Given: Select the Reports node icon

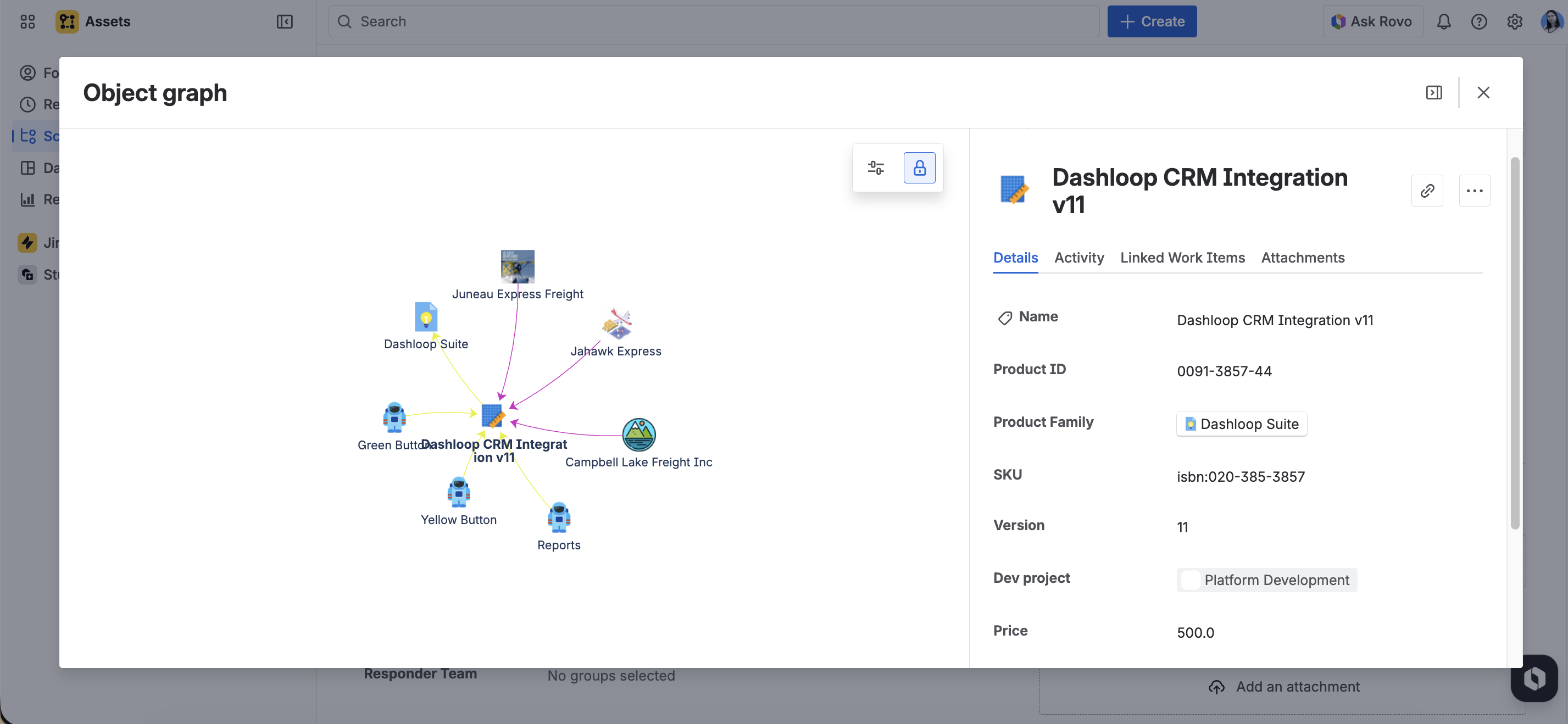Looking at the screenshot, I should [x=558, y=517].
